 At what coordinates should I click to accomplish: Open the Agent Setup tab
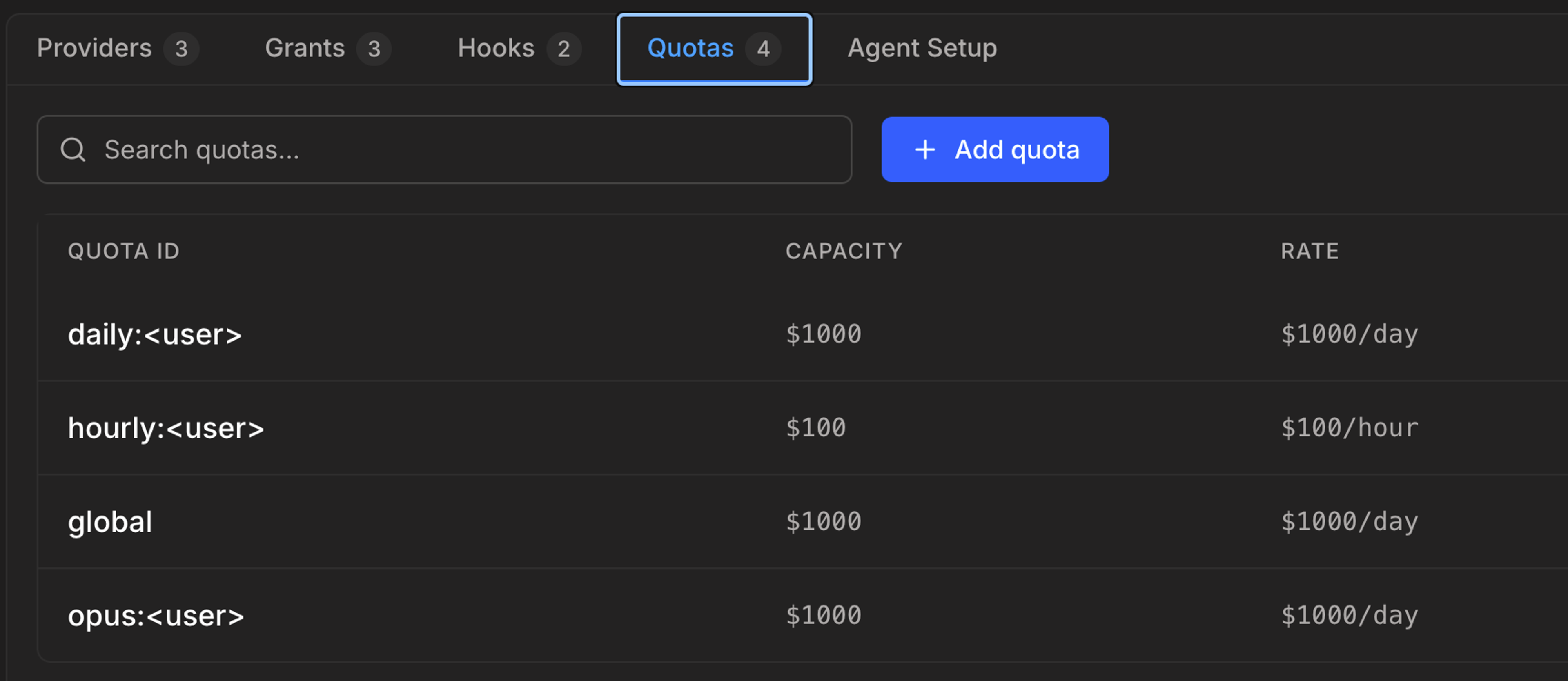pos(921,49)
